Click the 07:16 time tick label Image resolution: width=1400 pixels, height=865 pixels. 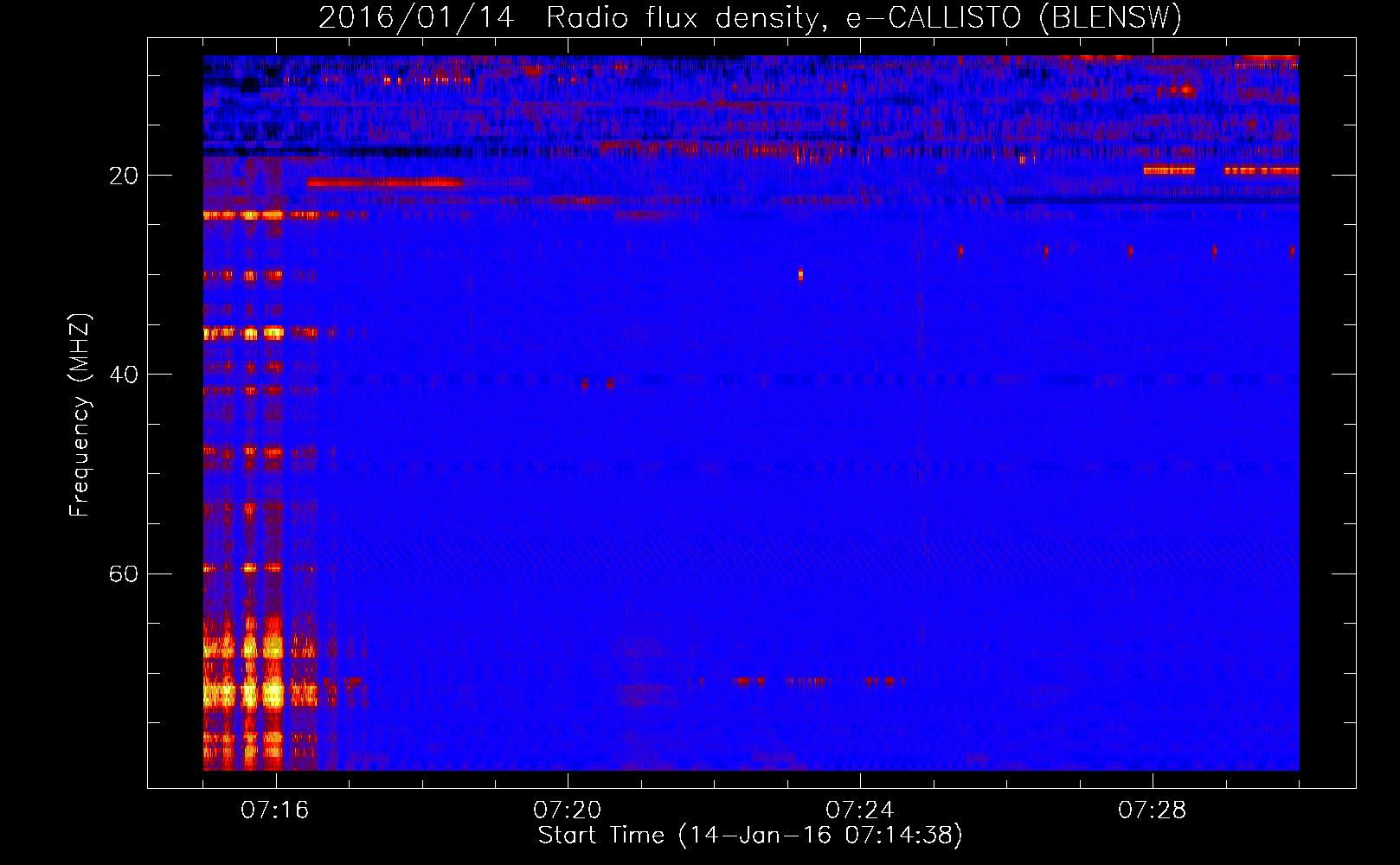click(x=275, y=810)
